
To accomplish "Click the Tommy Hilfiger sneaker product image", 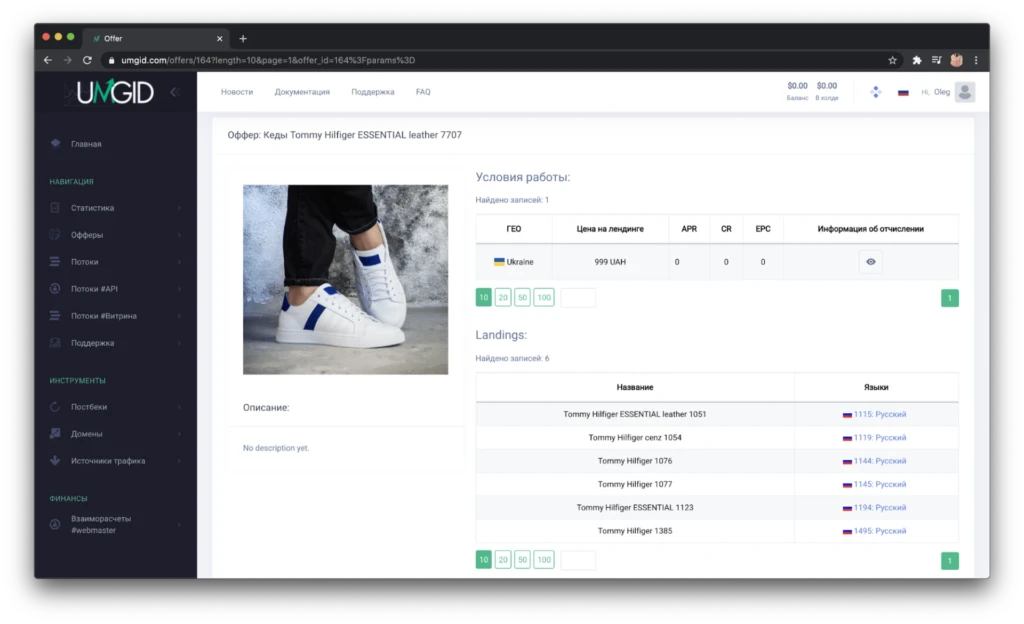I will pyautogui.click(x=345, y=279).
